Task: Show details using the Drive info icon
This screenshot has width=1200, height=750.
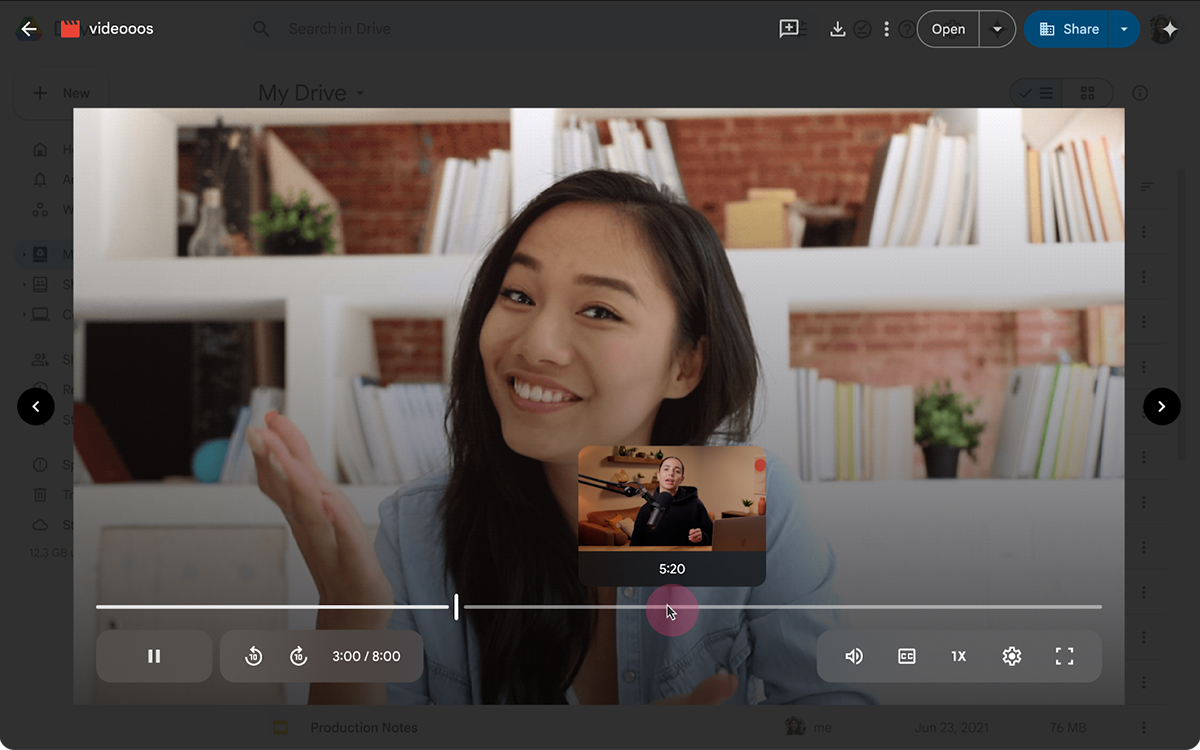Action: pos(1140,93)
